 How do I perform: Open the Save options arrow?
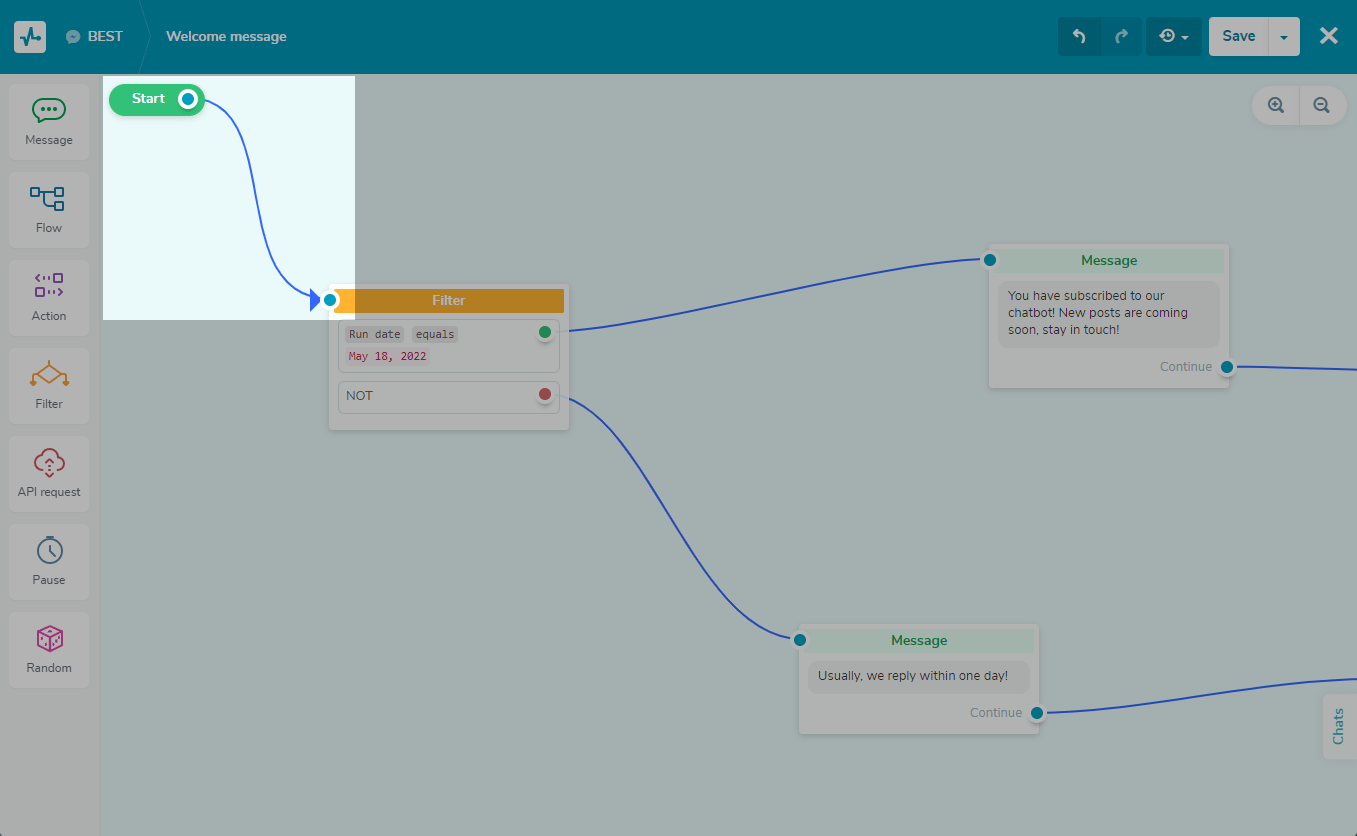click(1284, 37)
